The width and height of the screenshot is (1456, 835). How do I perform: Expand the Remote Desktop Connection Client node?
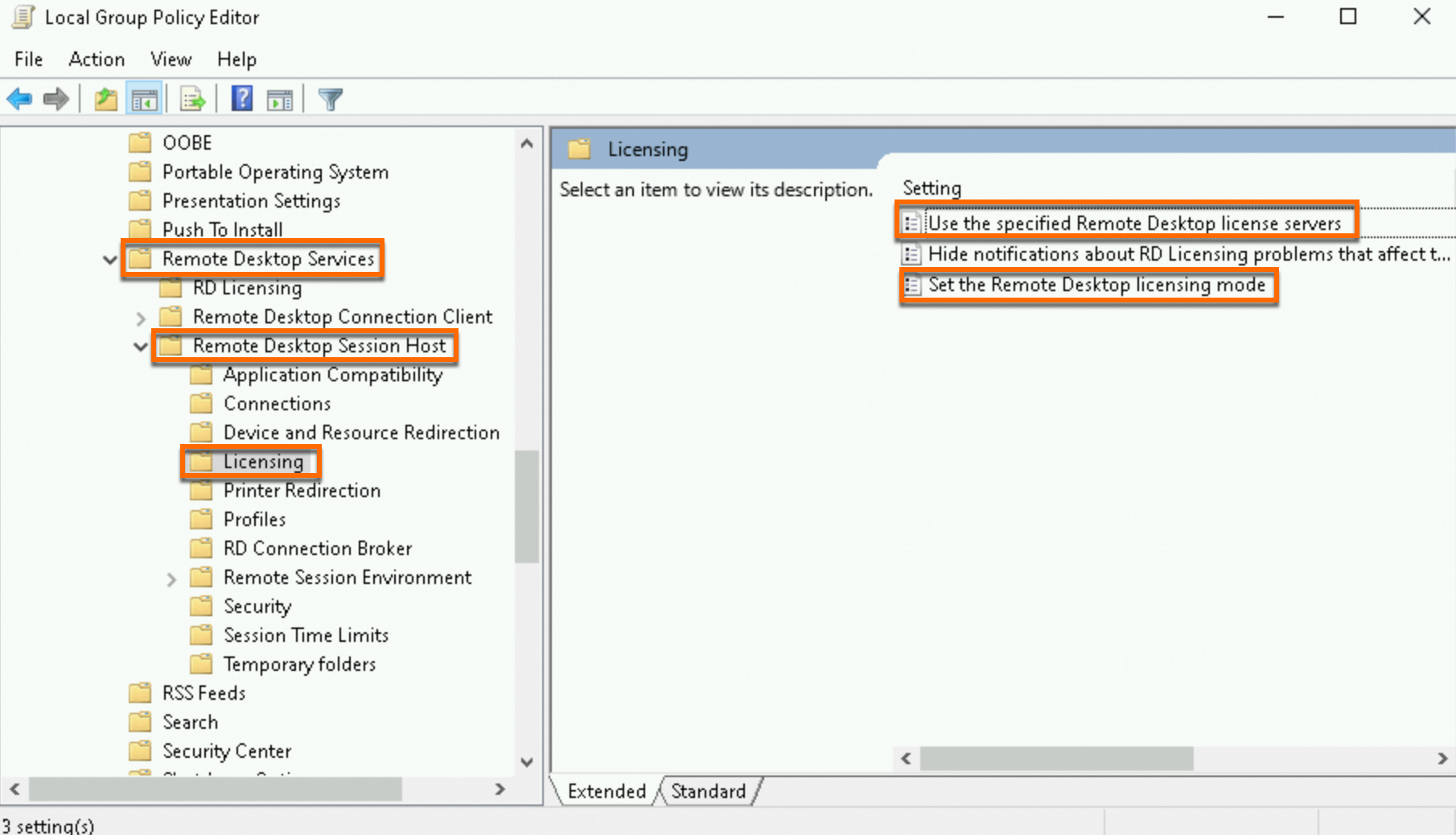point(141,319)
